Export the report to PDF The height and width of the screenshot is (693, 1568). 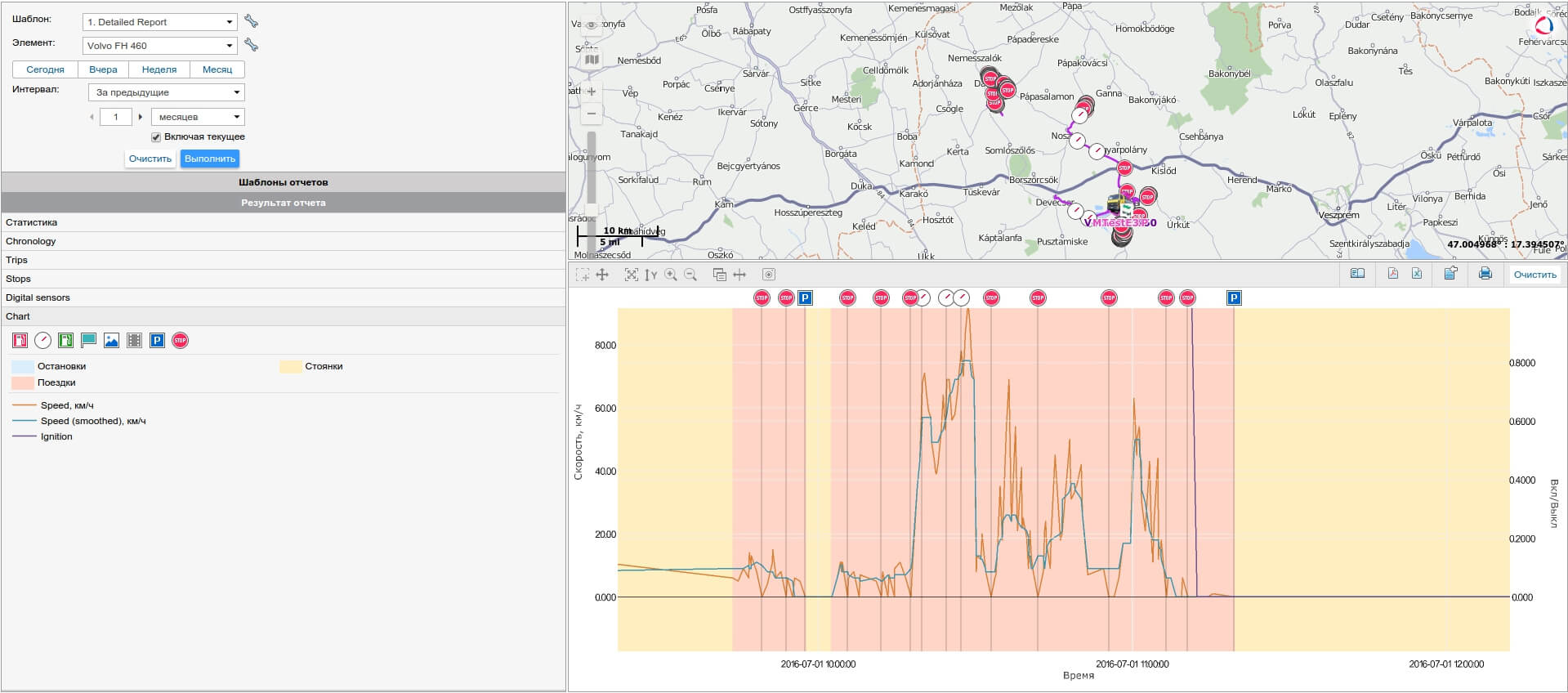tap(1393, 275)
